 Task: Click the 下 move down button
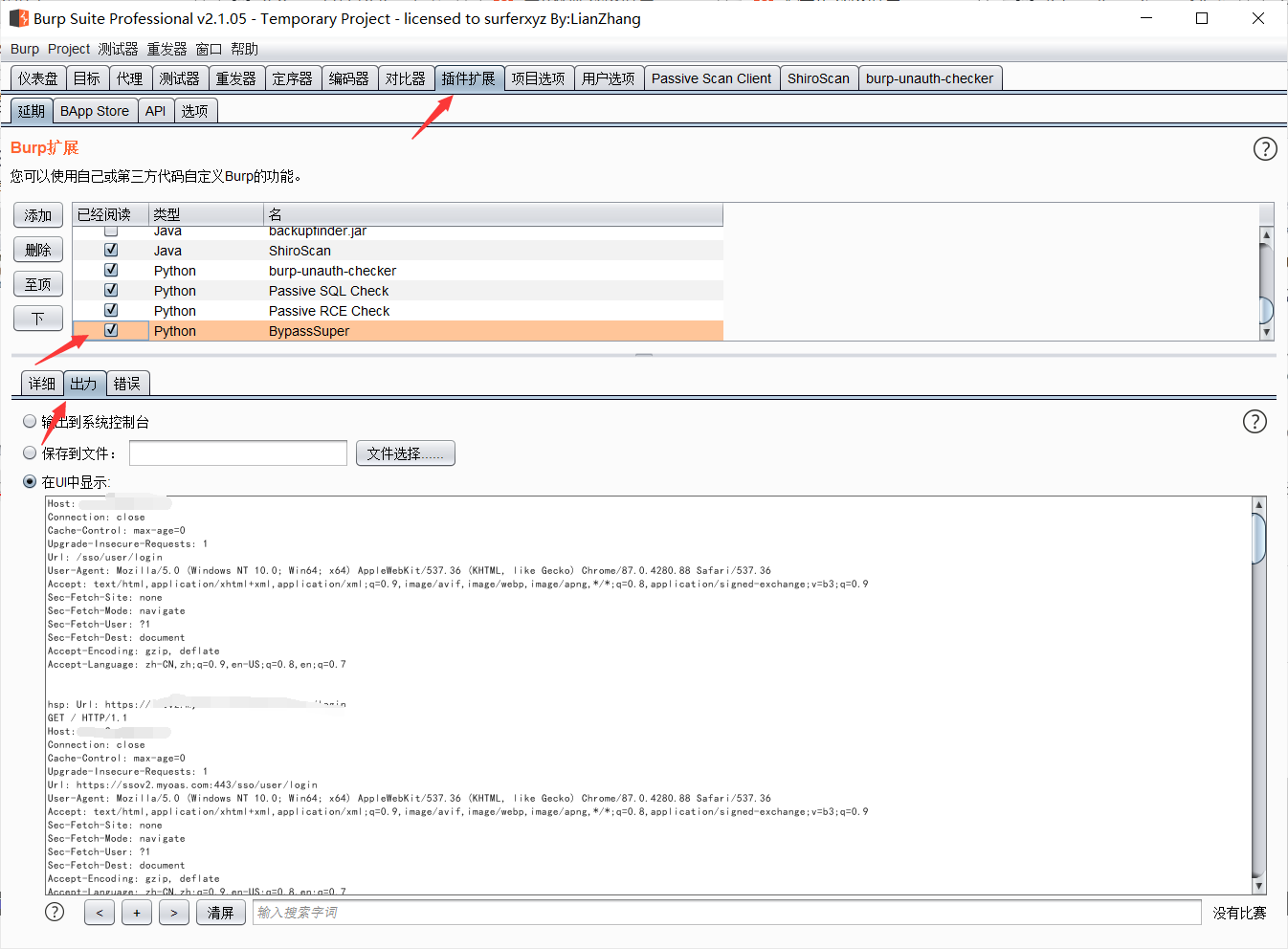(38, 319)
